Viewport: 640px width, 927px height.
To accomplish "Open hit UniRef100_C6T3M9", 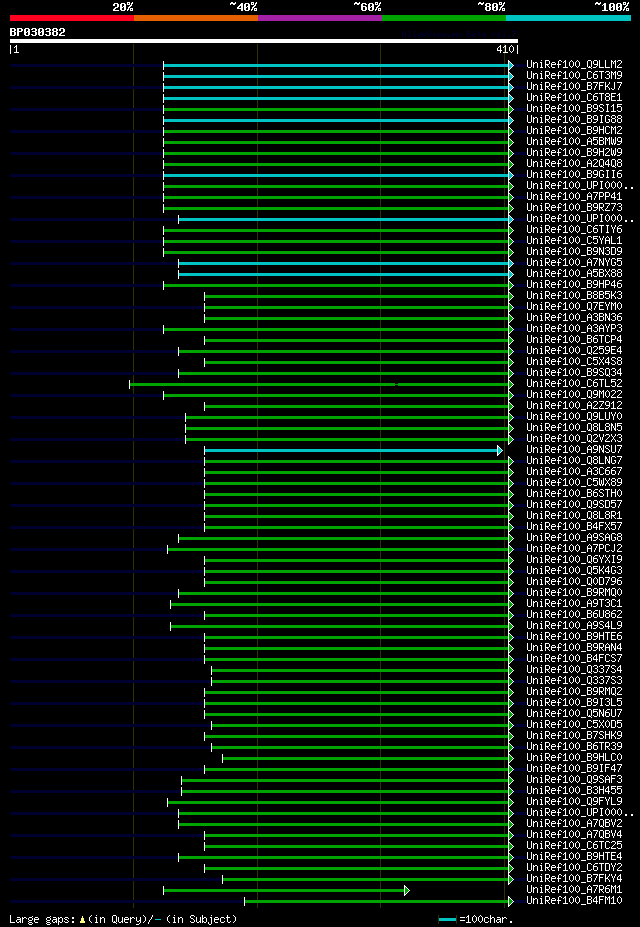I will point(574,75).
